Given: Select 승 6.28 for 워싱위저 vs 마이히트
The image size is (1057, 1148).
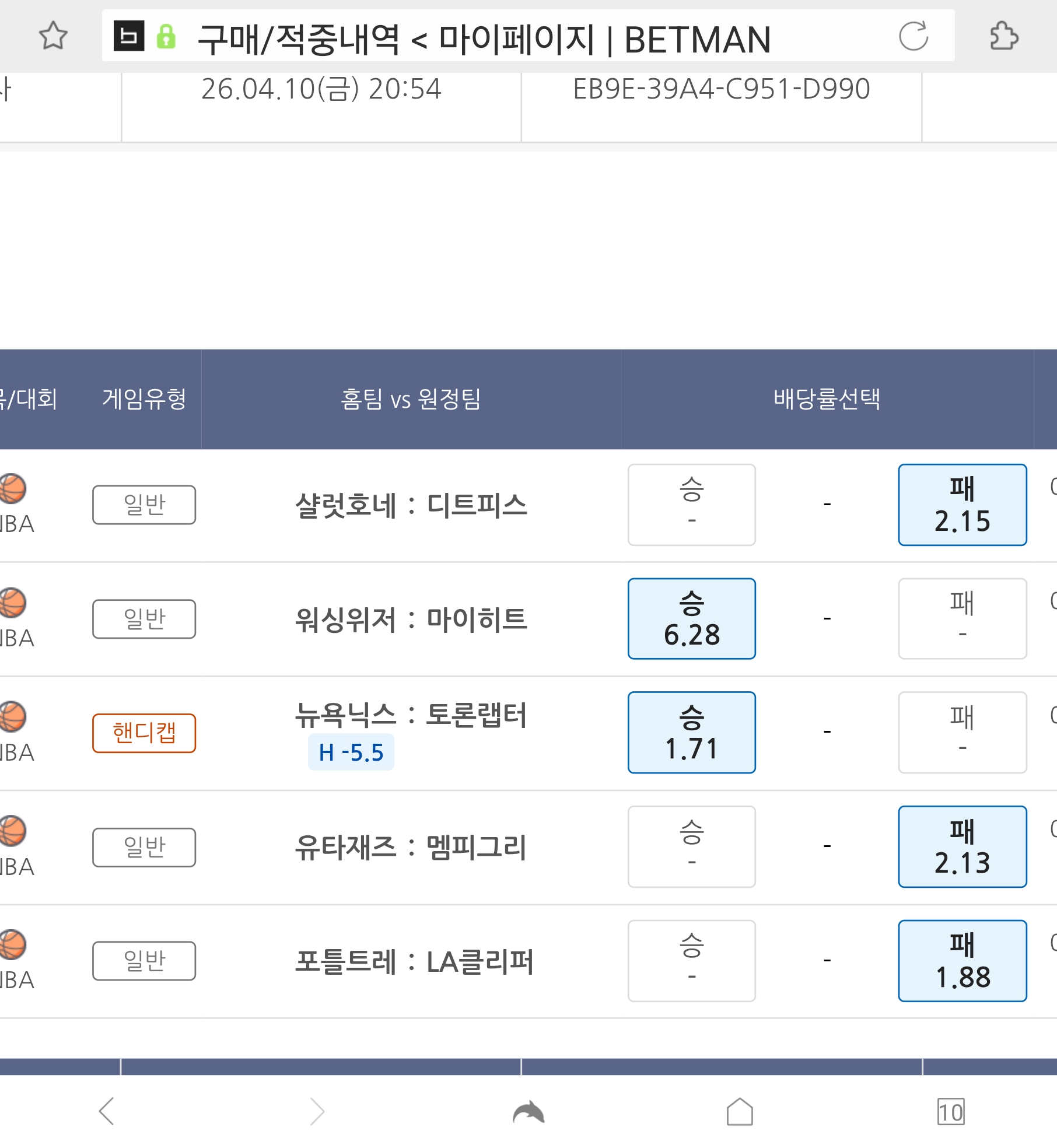Looking at the screenshot, I should click(692, 618).
